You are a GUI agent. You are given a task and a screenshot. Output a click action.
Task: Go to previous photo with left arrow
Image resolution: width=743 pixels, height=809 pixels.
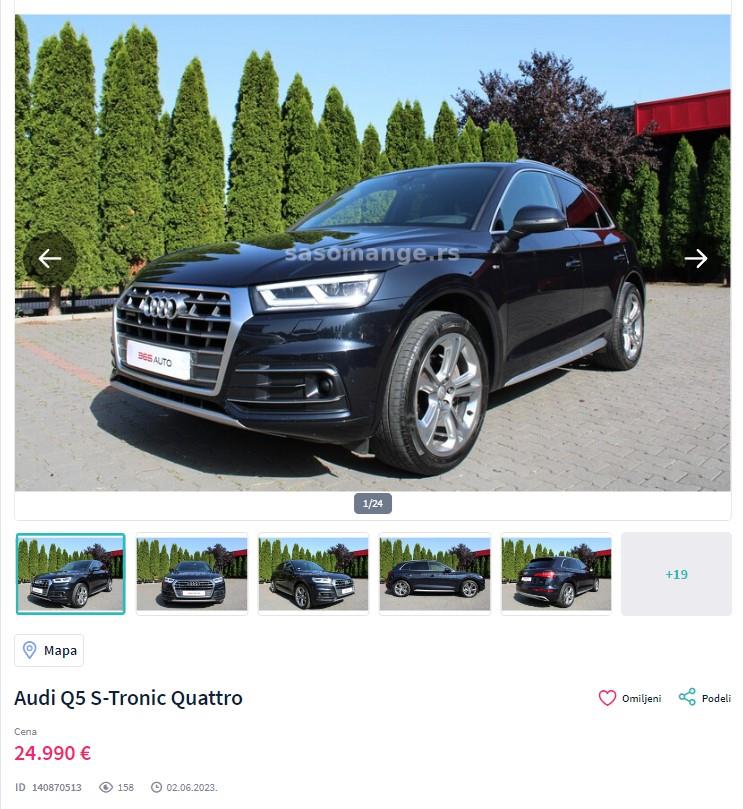point(50,258)
